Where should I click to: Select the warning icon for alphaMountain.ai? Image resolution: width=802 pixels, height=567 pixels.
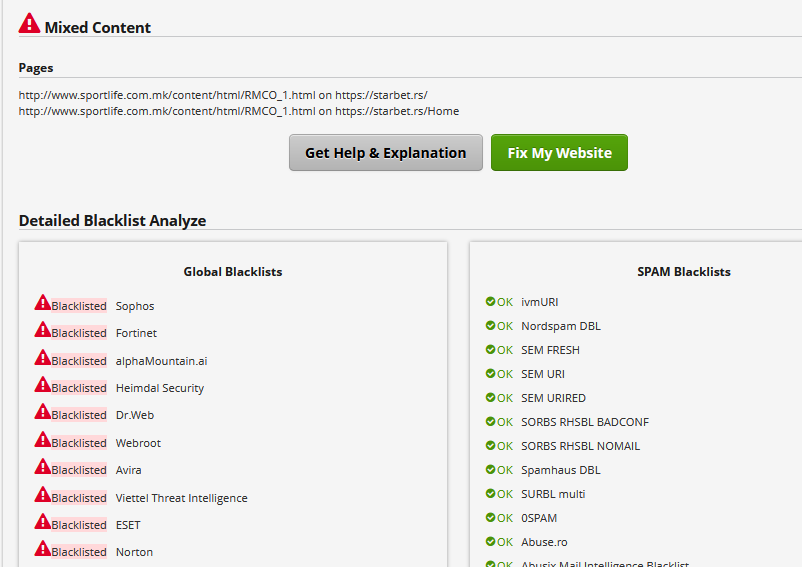[x=42, y=357]
